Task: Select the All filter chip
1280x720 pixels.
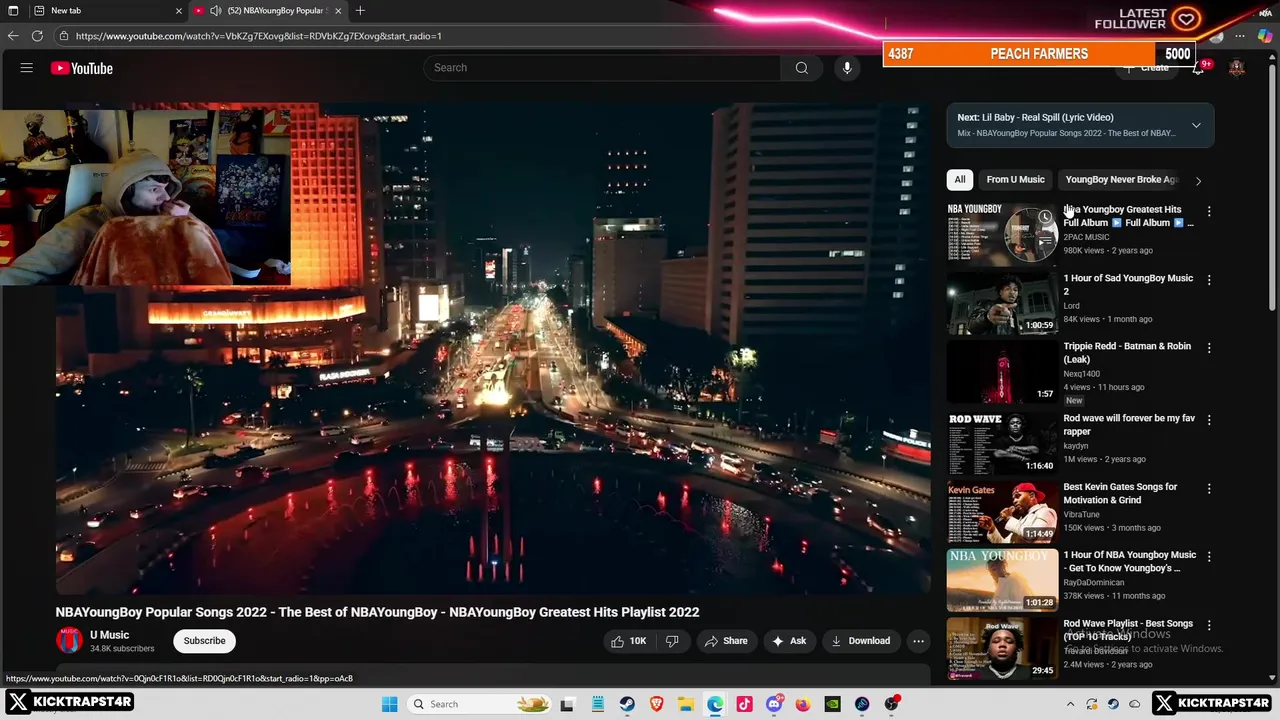Action: 960,180
